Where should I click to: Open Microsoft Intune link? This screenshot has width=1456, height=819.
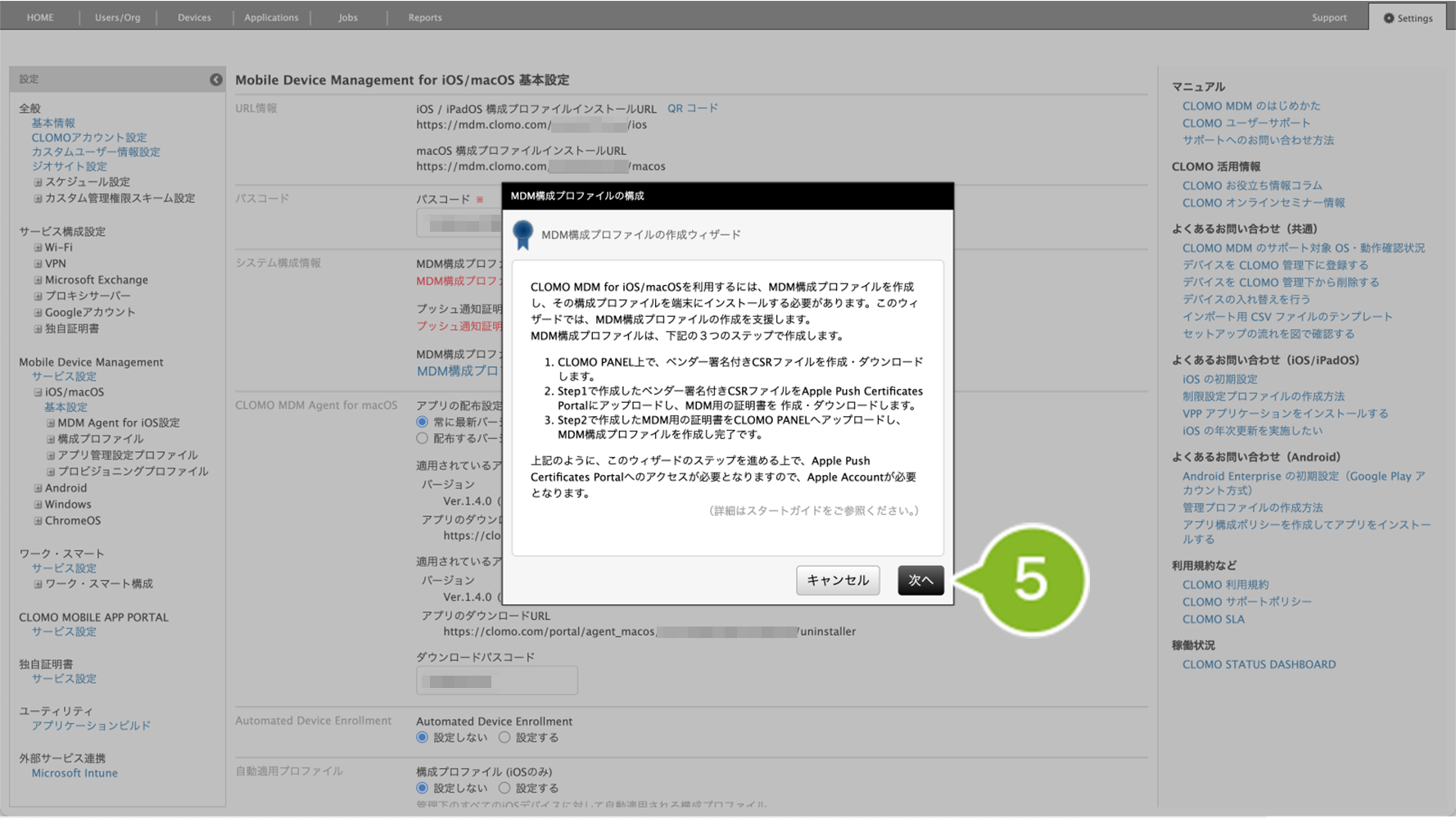point(75,773)
